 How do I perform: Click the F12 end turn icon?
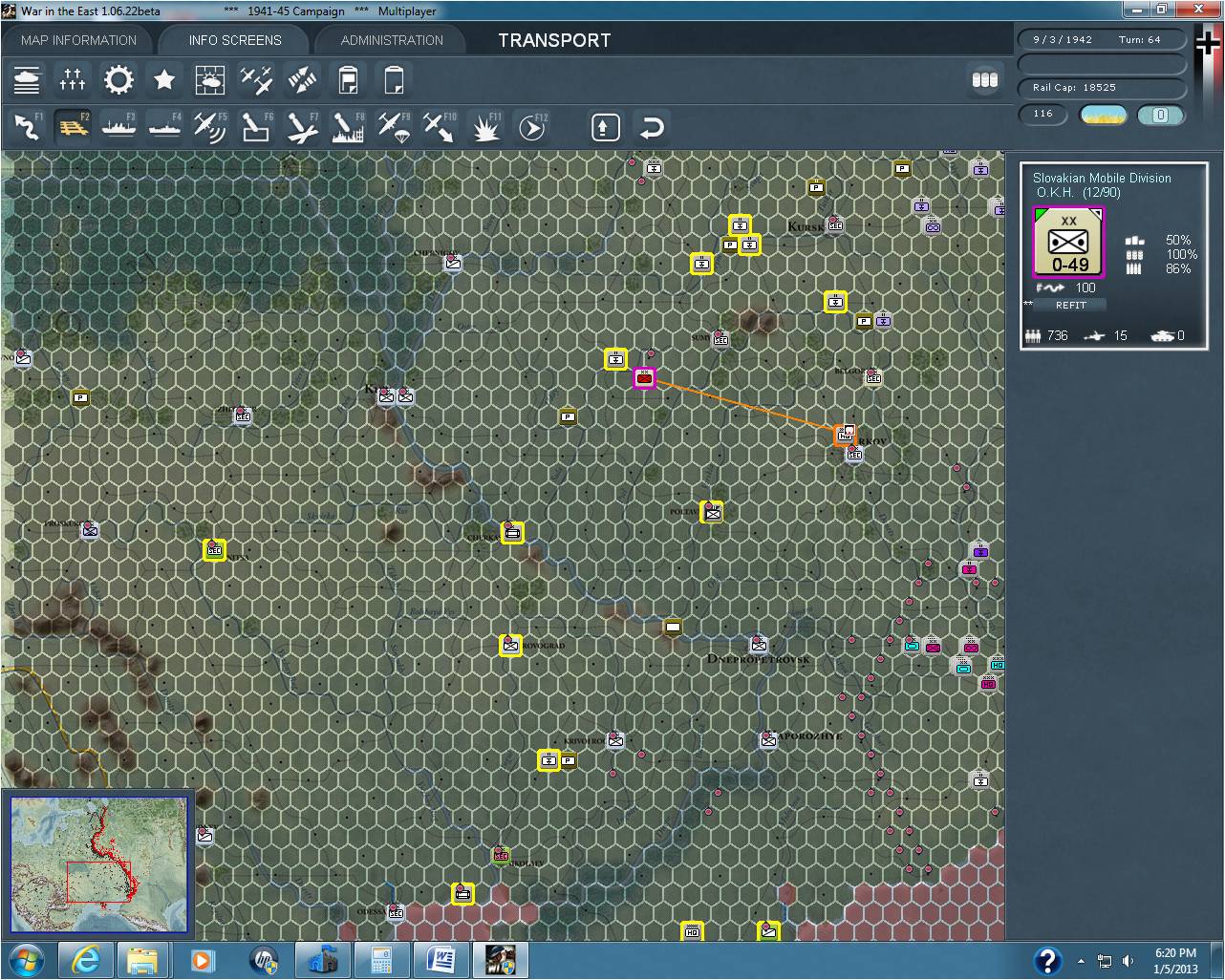(x=533, y=126)
